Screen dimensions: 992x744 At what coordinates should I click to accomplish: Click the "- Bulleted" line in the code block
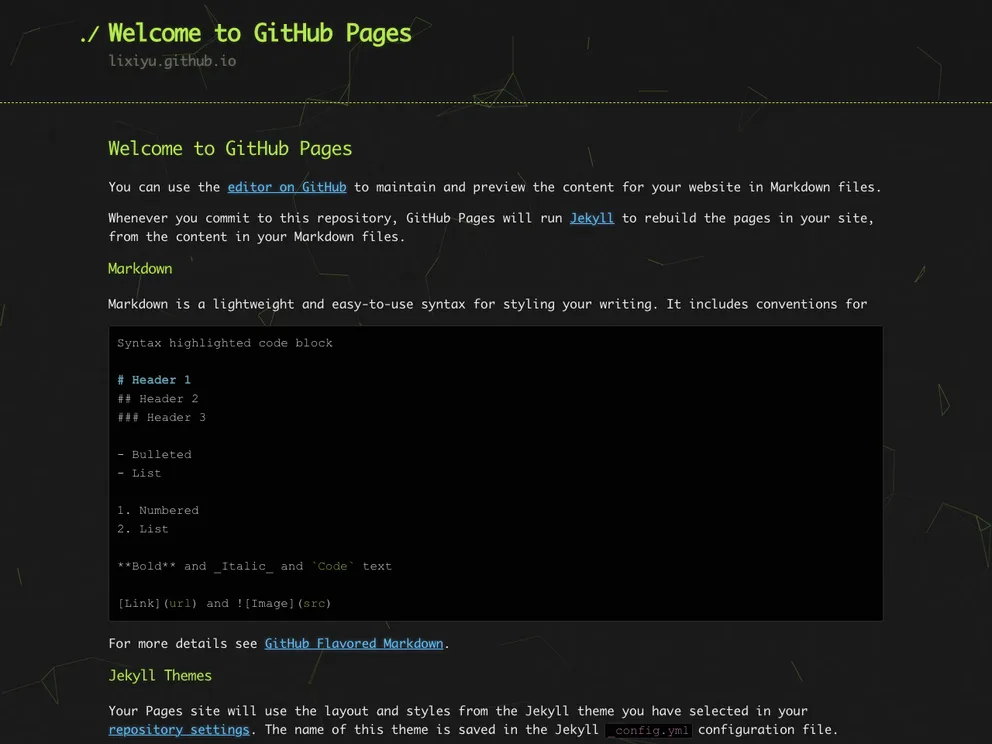154,455
